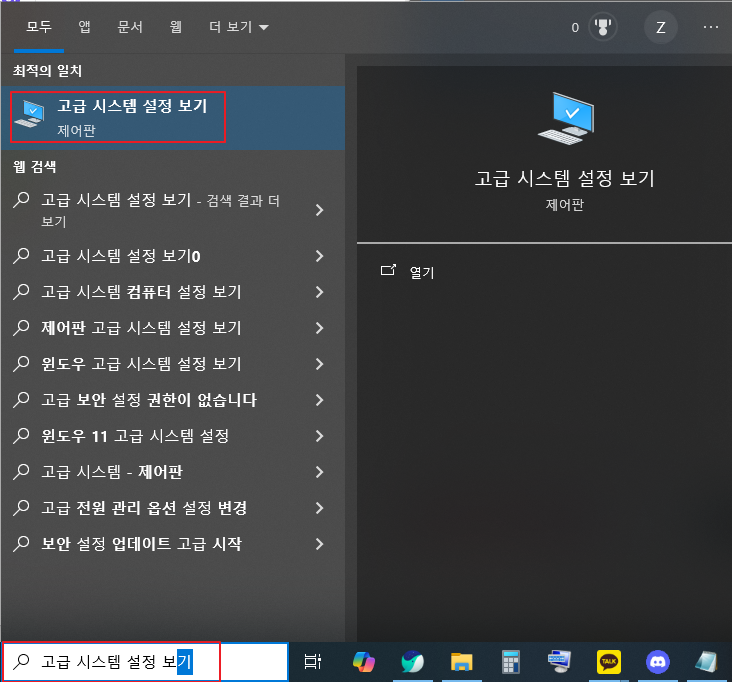Open the whale browser icon in taskbar
732x682 pixels.
tap(413, 661)
